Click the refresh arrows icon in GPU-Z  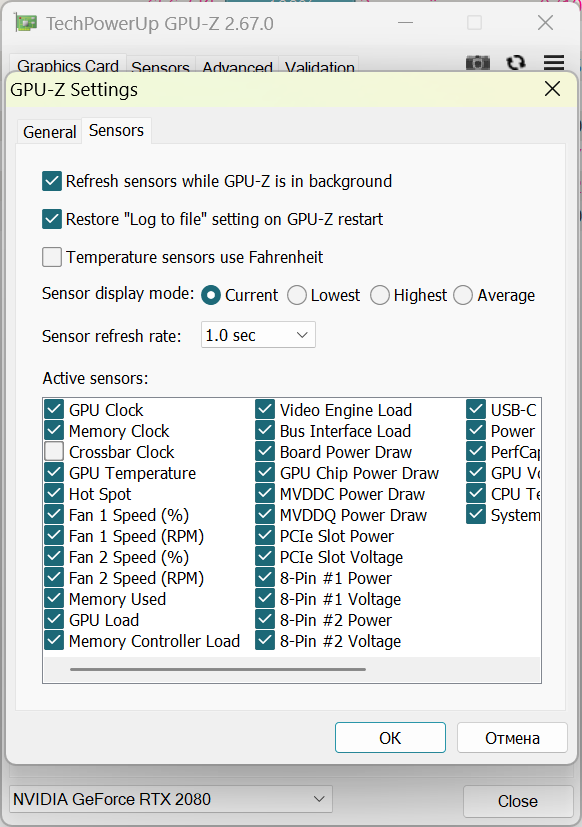(516, 63)
